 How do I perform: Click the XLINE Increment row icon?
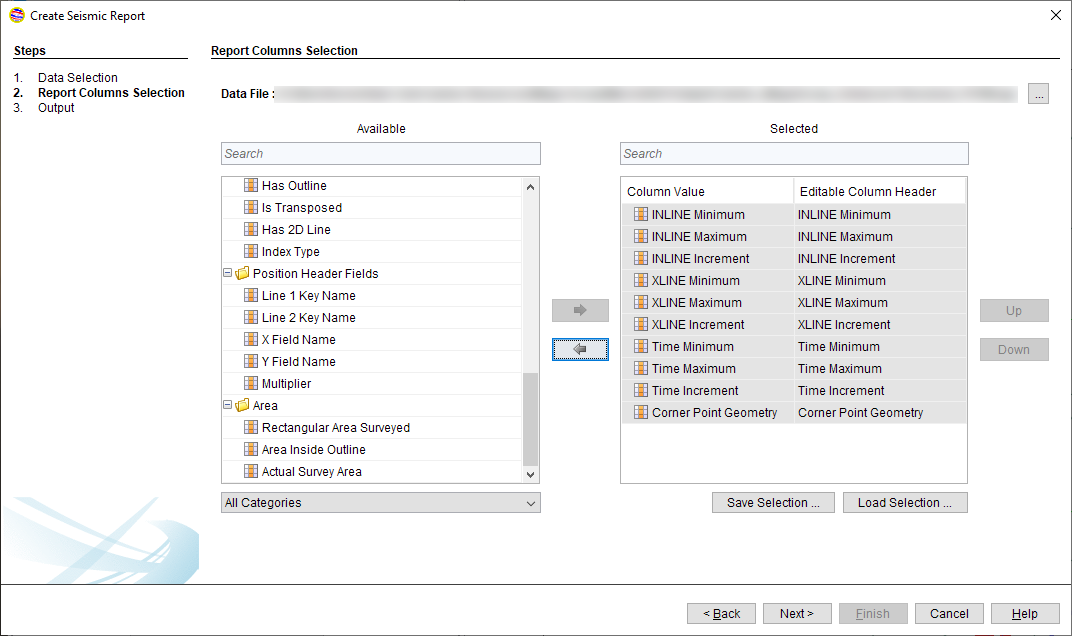pos(641,324)
